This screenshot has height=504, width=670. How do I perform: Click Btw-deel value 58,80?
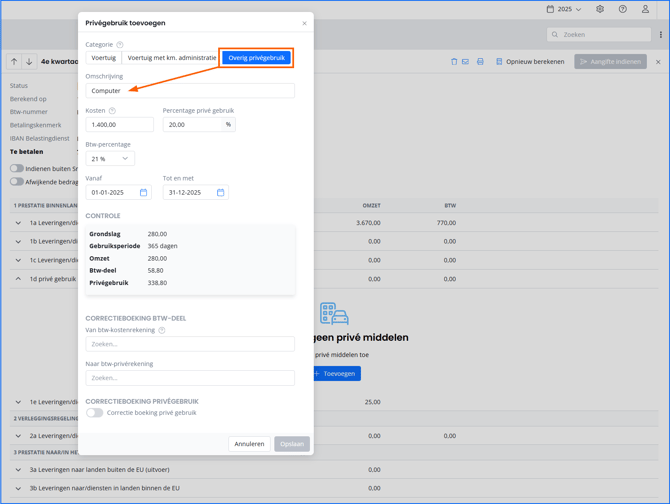click(x=156, y=270)
